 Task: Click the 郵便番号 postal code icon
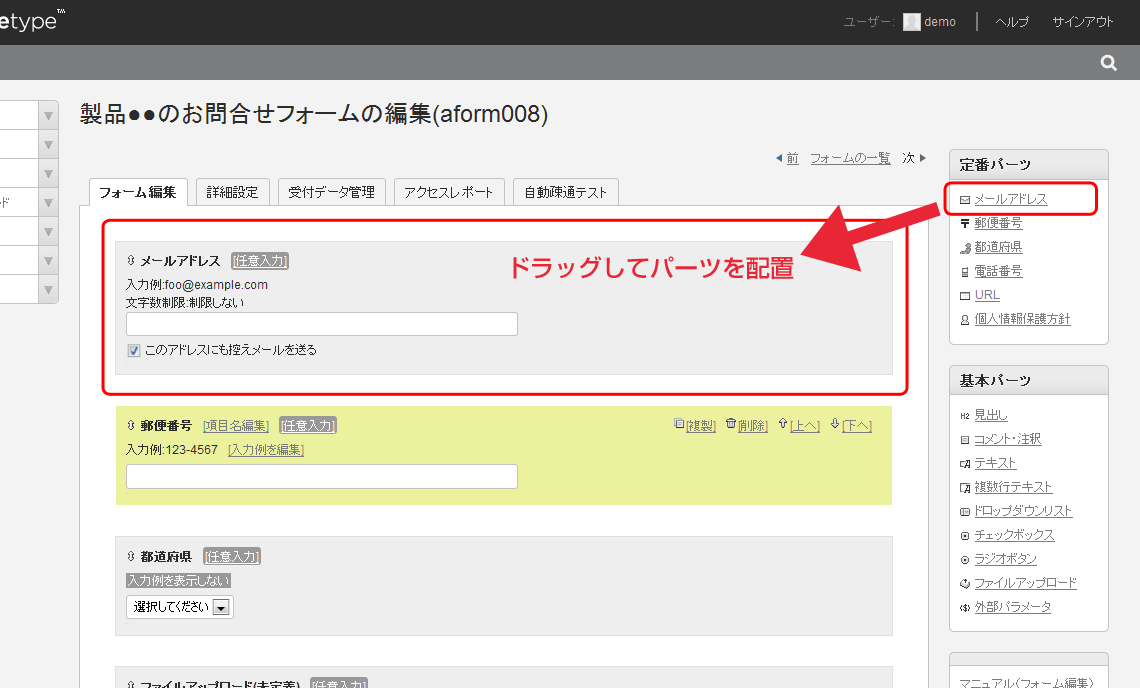[964, 223]
